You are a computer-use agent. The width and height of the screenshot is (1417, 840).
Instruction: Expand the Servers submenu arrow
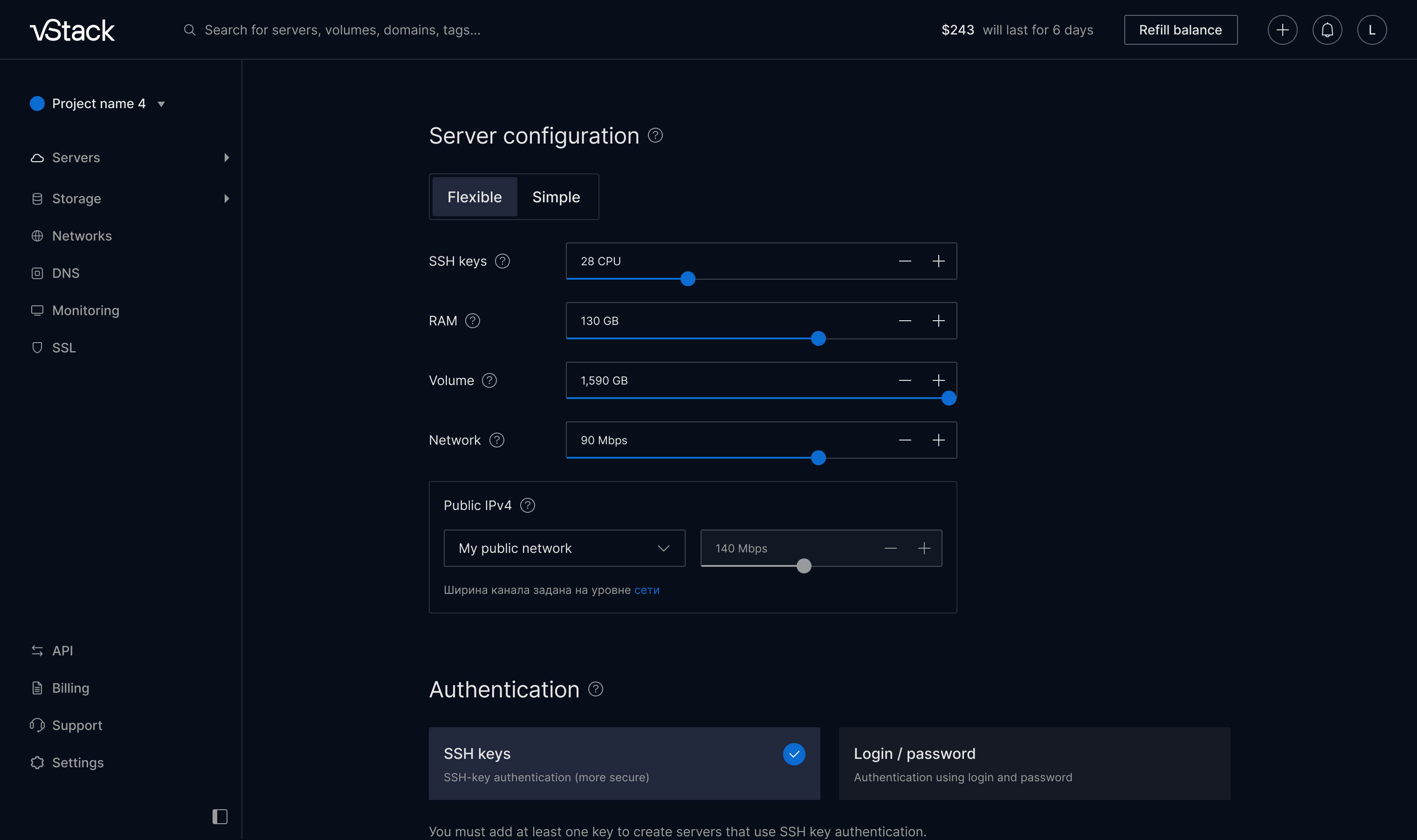point(227,158)
